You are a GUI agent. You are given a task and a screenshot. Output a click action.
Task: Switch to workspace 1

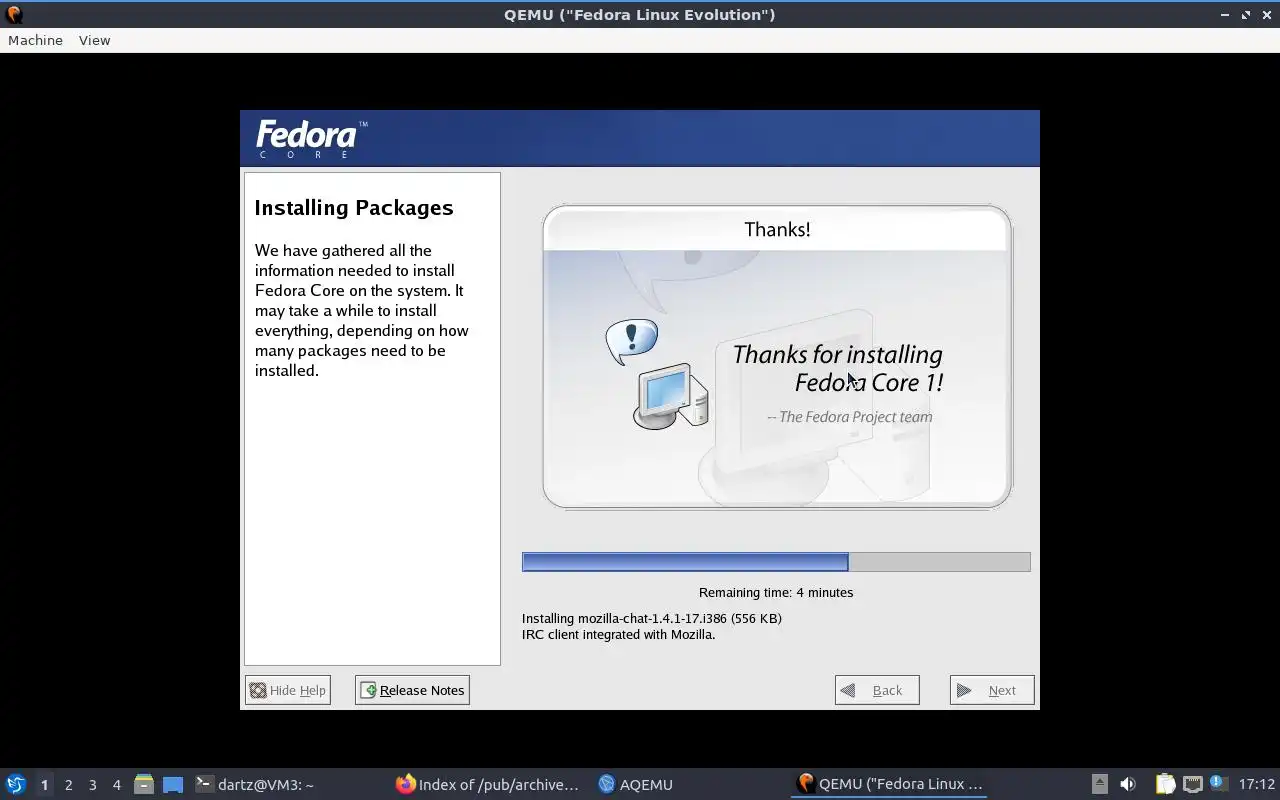coord(44,785)
